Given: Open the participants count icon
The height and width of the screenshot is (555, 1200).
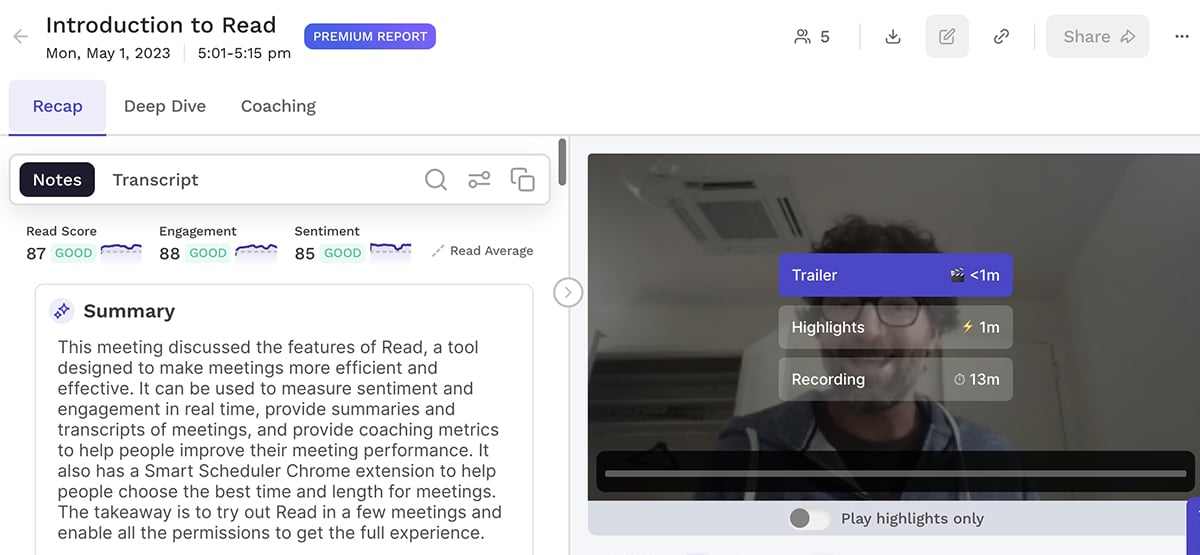Looking at the screenshot, I should pos(811,37).
